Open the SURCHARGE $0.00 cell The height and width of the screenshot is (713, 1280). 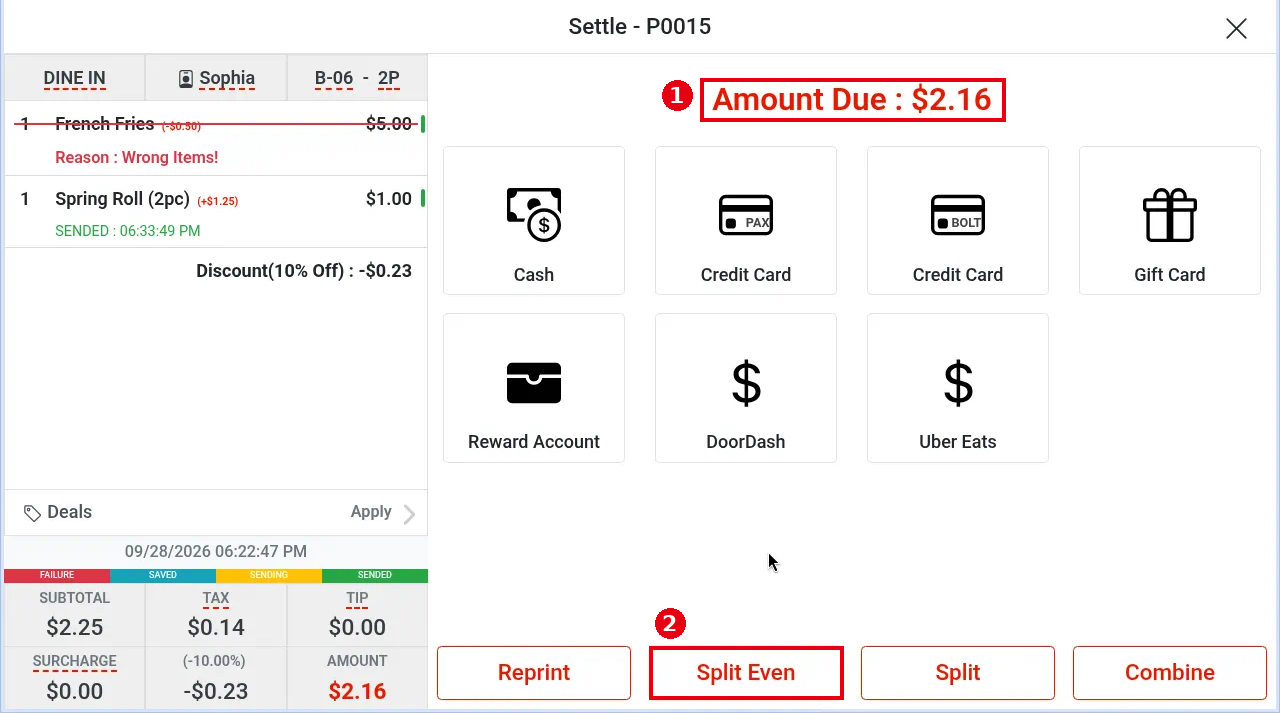click(75, 678)
